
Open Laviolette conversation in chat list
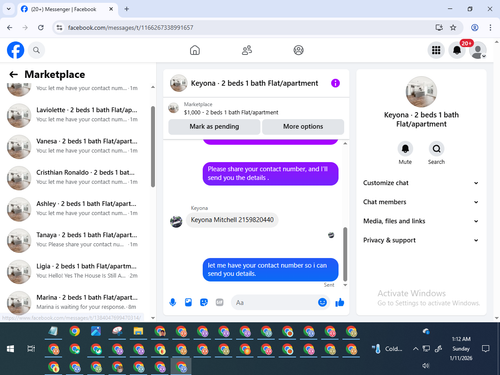(x=77, y=115)
